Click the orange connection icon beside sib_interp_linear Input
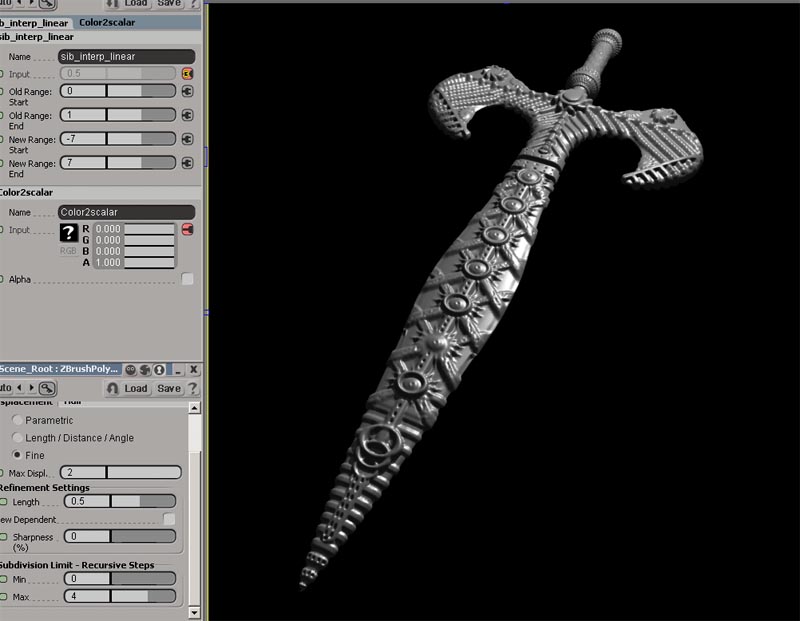The width and height of the screenshot is (800, 621). tap(187, 73)
